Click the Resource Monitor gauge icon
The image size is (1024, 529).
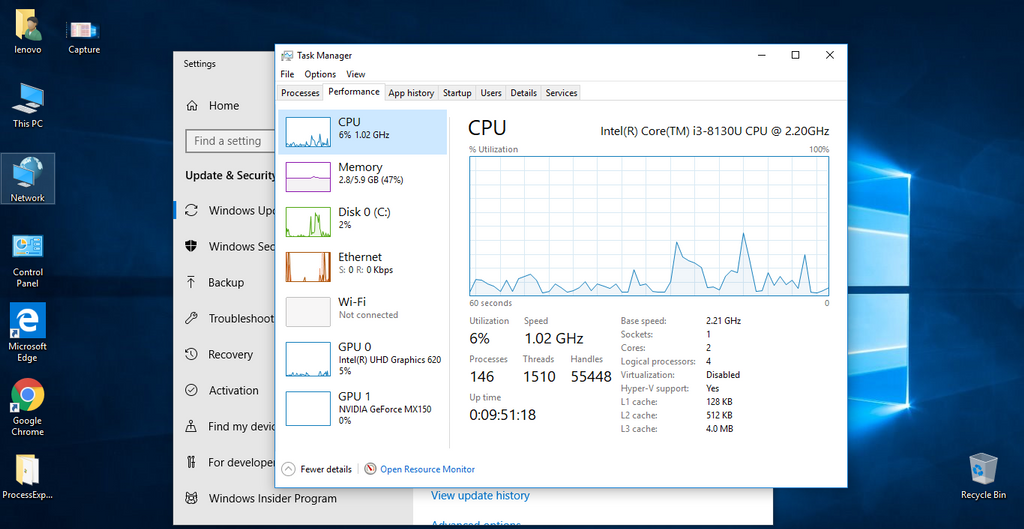pyautogui.click(x=370, y=469)
